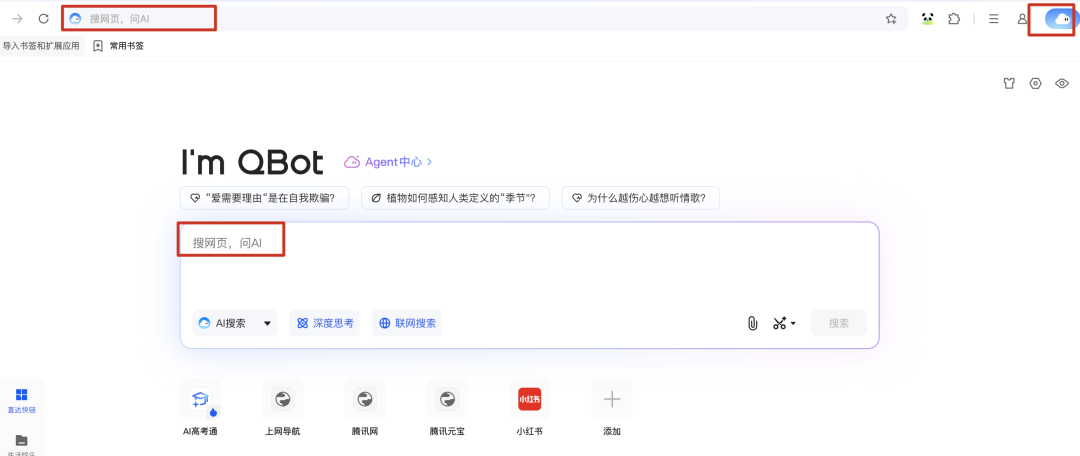Add a new shortcut with 添加
The width and height of the screenshot is (1080, 456).
(612, 408)
